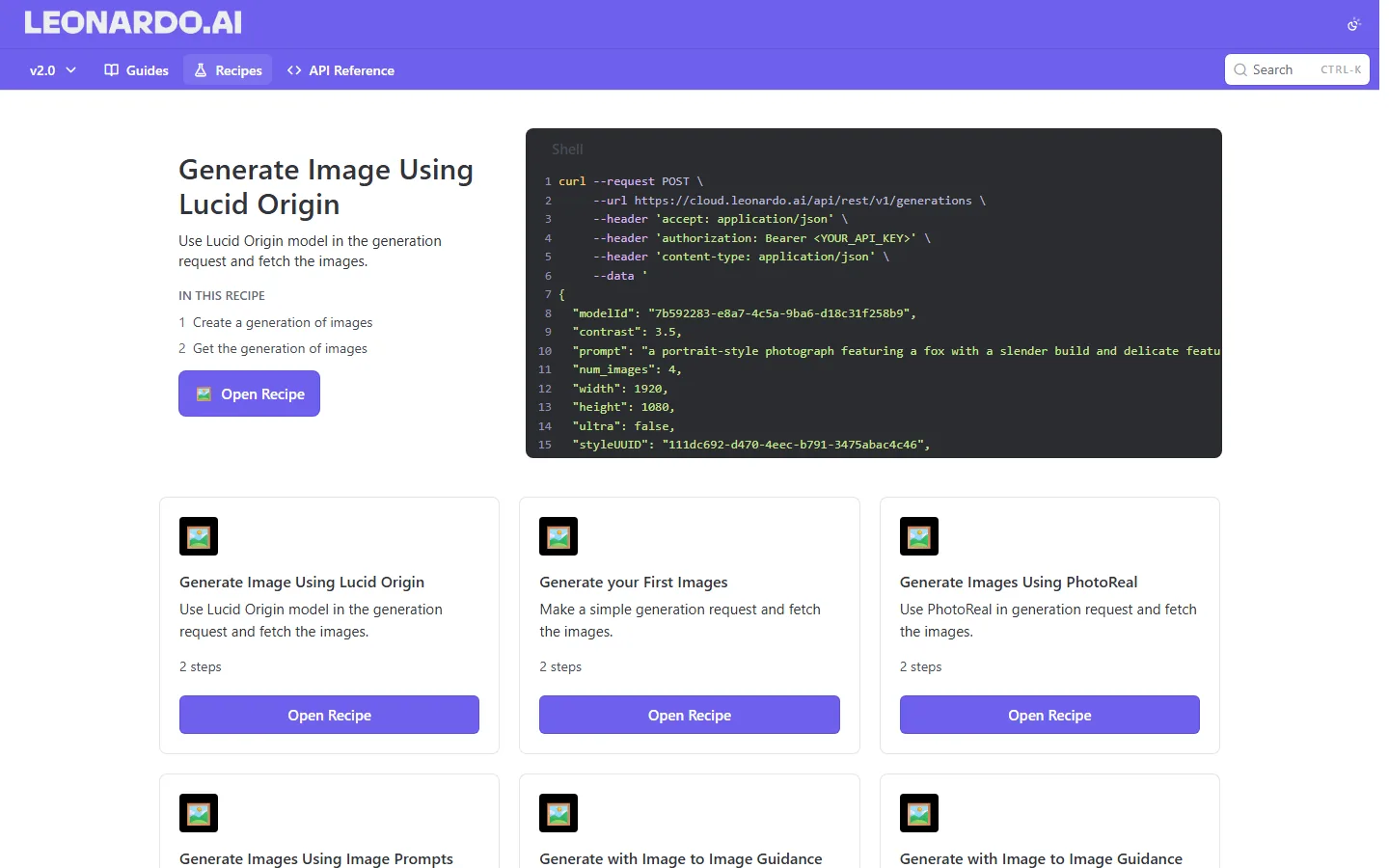The height and width of the screenshot is (868, 1389).
Task: Open Recipe on Lucid Origin card
Action: [329, 715]
